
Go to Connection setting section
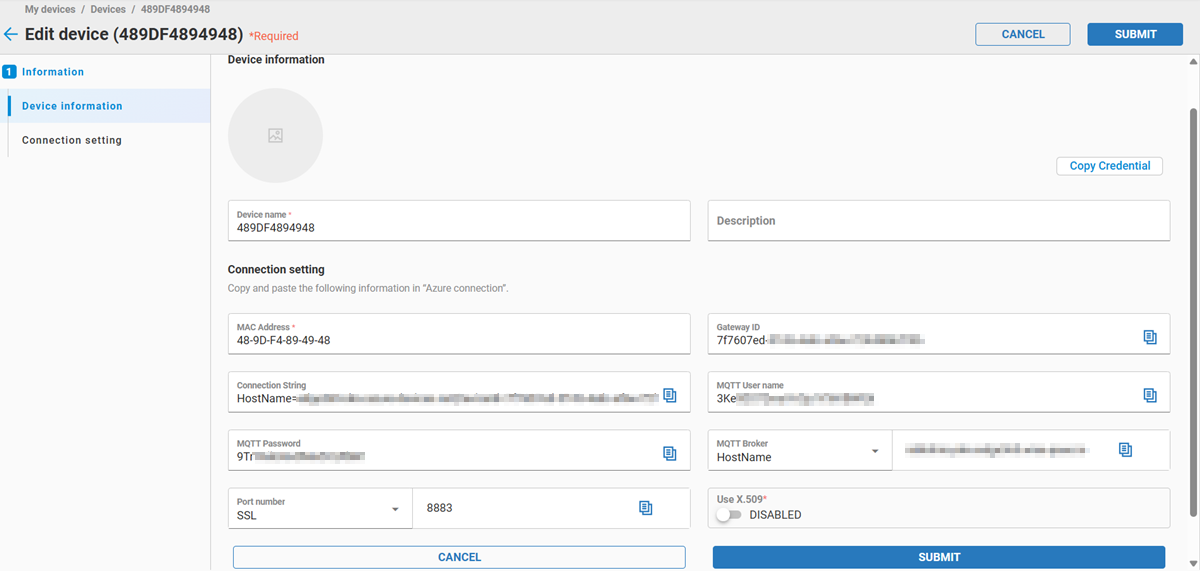[x=72, y=140]
